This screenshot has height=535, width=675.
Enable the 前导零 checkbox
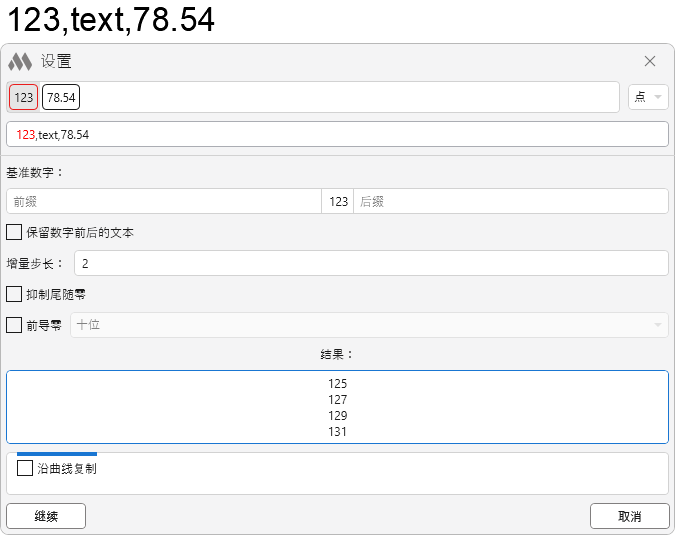[15, 325]
